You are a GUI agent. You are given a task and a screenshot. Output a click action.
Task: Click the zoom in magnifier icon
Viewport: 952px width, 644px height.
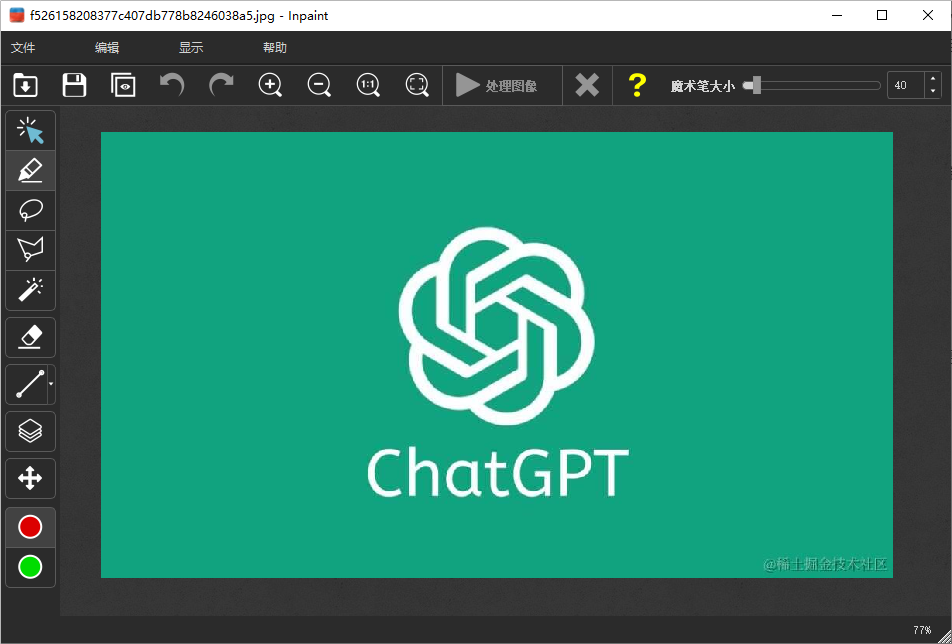click(270, 86)
